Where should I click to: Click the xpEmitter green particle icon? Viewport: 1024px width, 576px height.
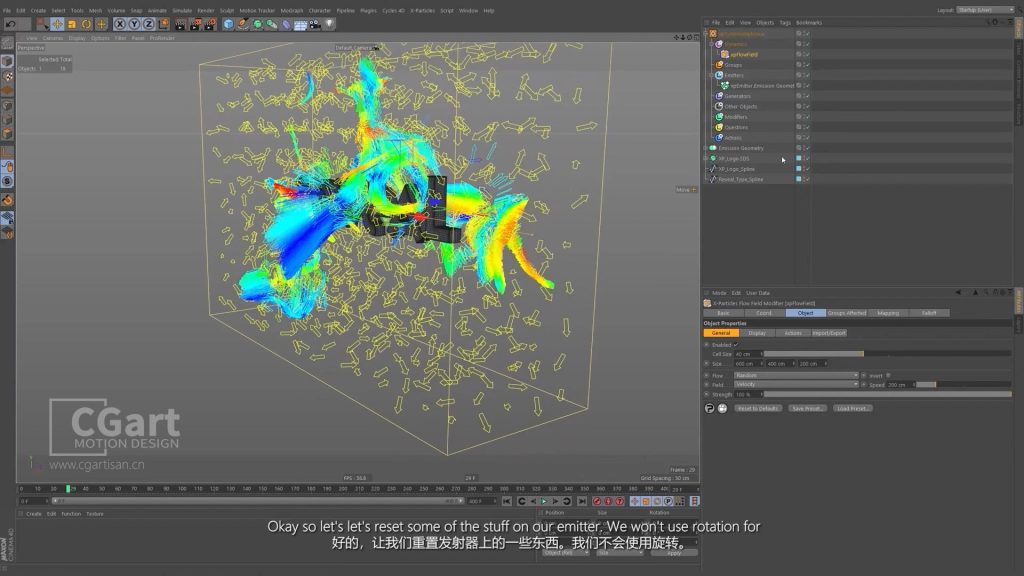(x=725, y=86)
